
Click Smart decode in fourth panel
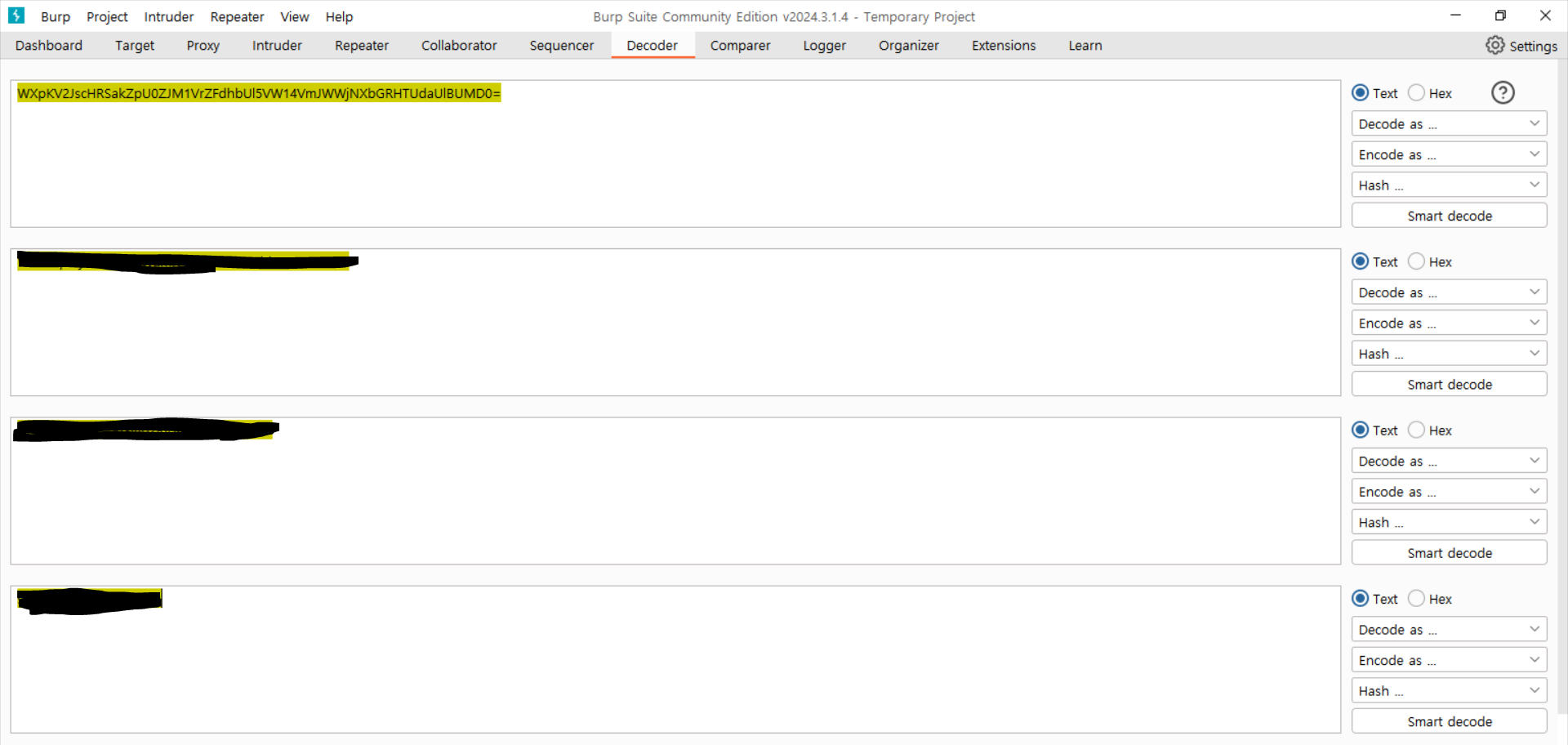1449,721
